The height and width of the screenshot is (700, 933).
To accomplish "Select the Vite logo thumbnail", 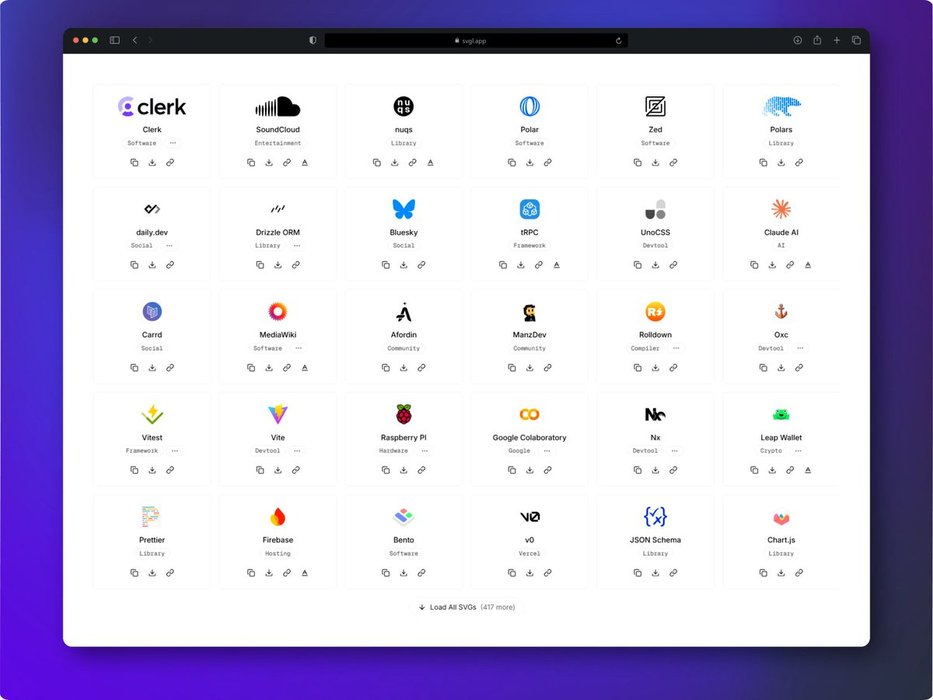I will click(x=278, y=414).
